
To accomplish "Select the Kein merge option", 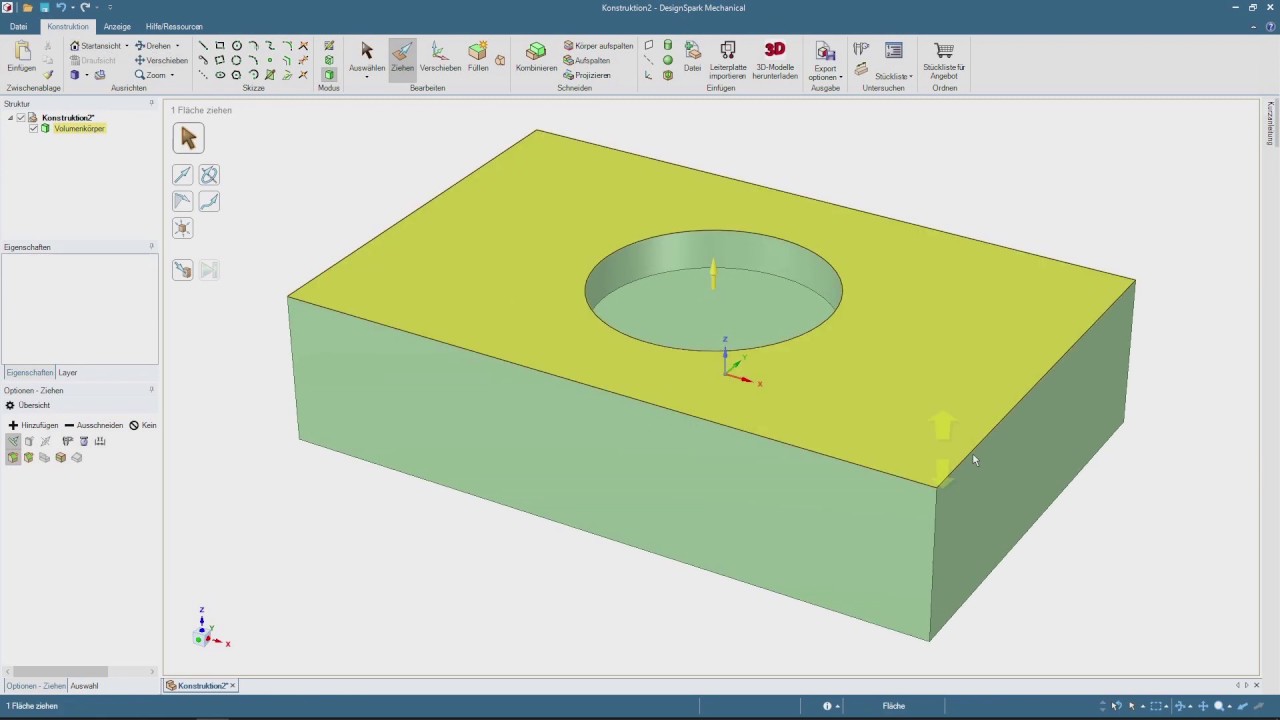I will (x=142, y=425).
